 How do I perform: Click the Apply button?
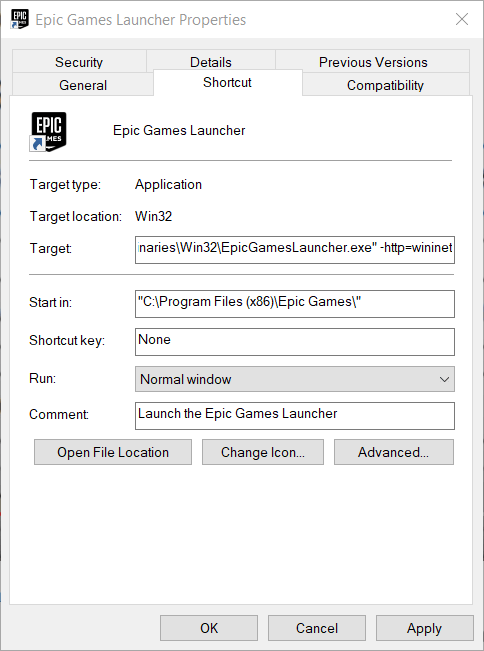pyautogui.click(x=425, y=628)
